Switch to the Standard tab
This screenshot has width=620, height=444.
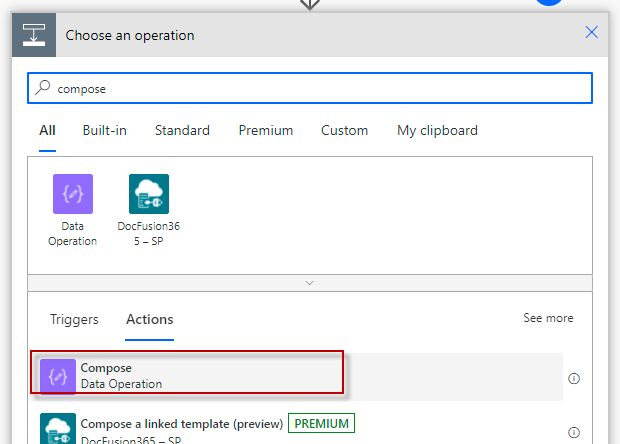coord(182,130)
